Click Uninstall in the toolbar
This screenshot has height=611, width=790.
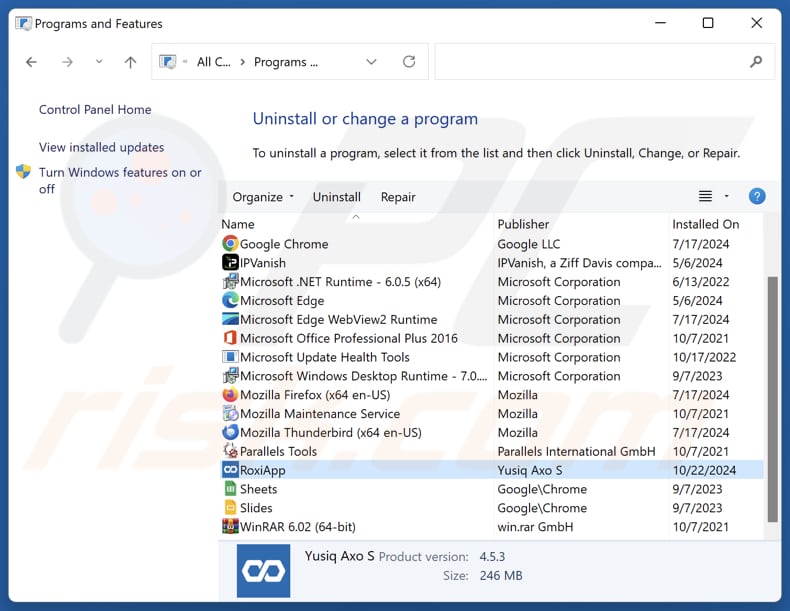pyautogui.click(x=336, y=197)
